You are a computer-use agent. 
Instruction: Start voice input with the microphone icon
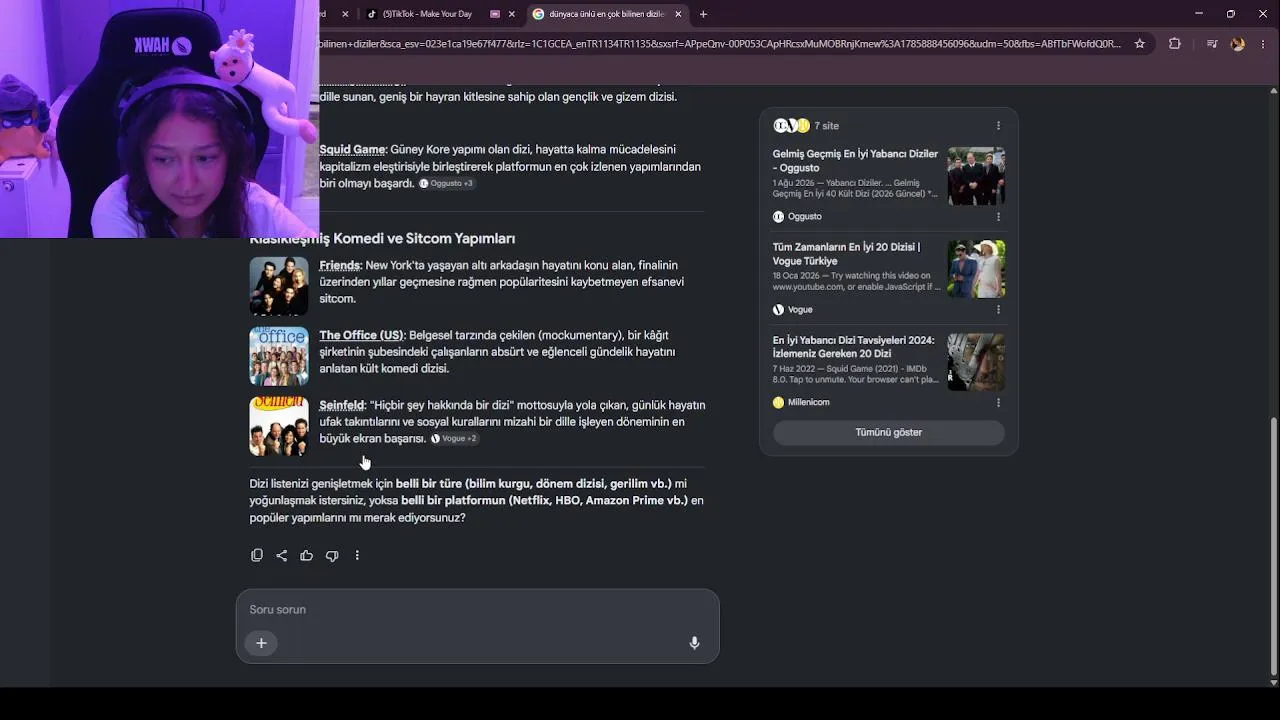(694, 643)
